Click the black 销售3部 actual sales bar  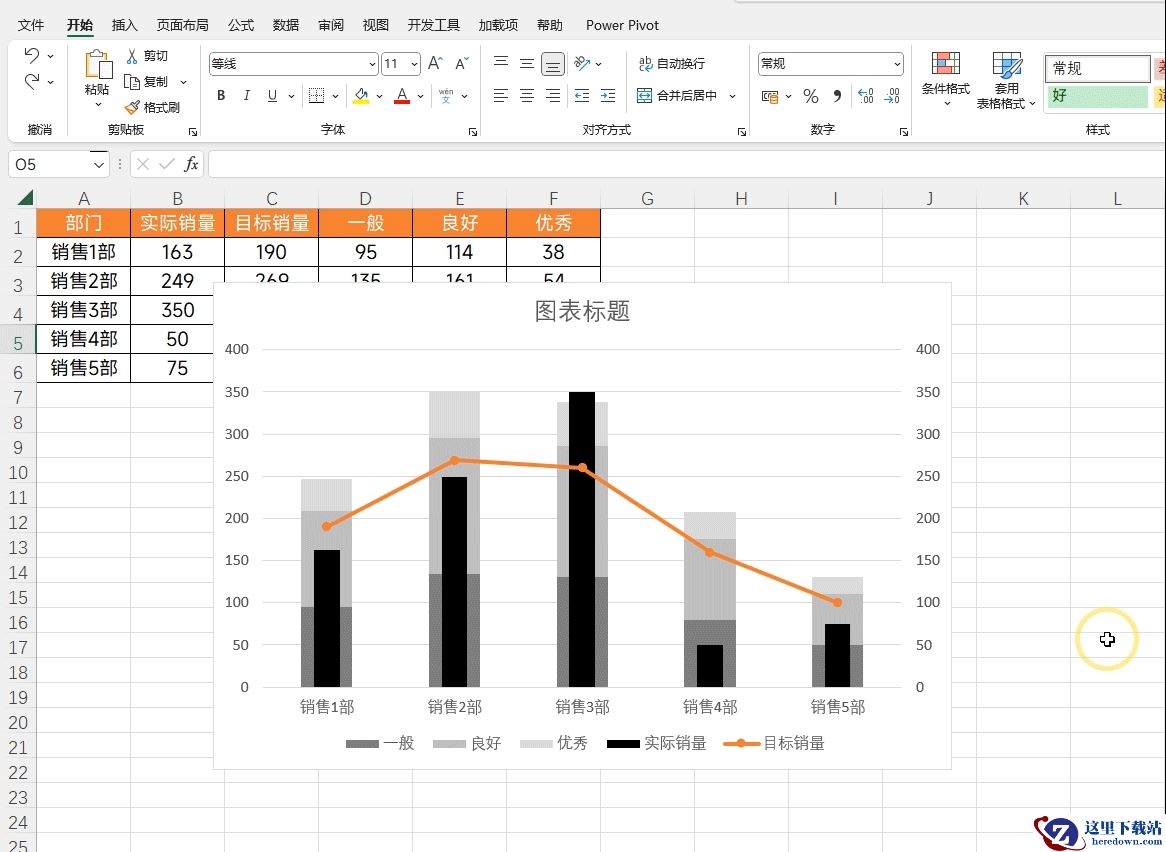tap(582, 539)
